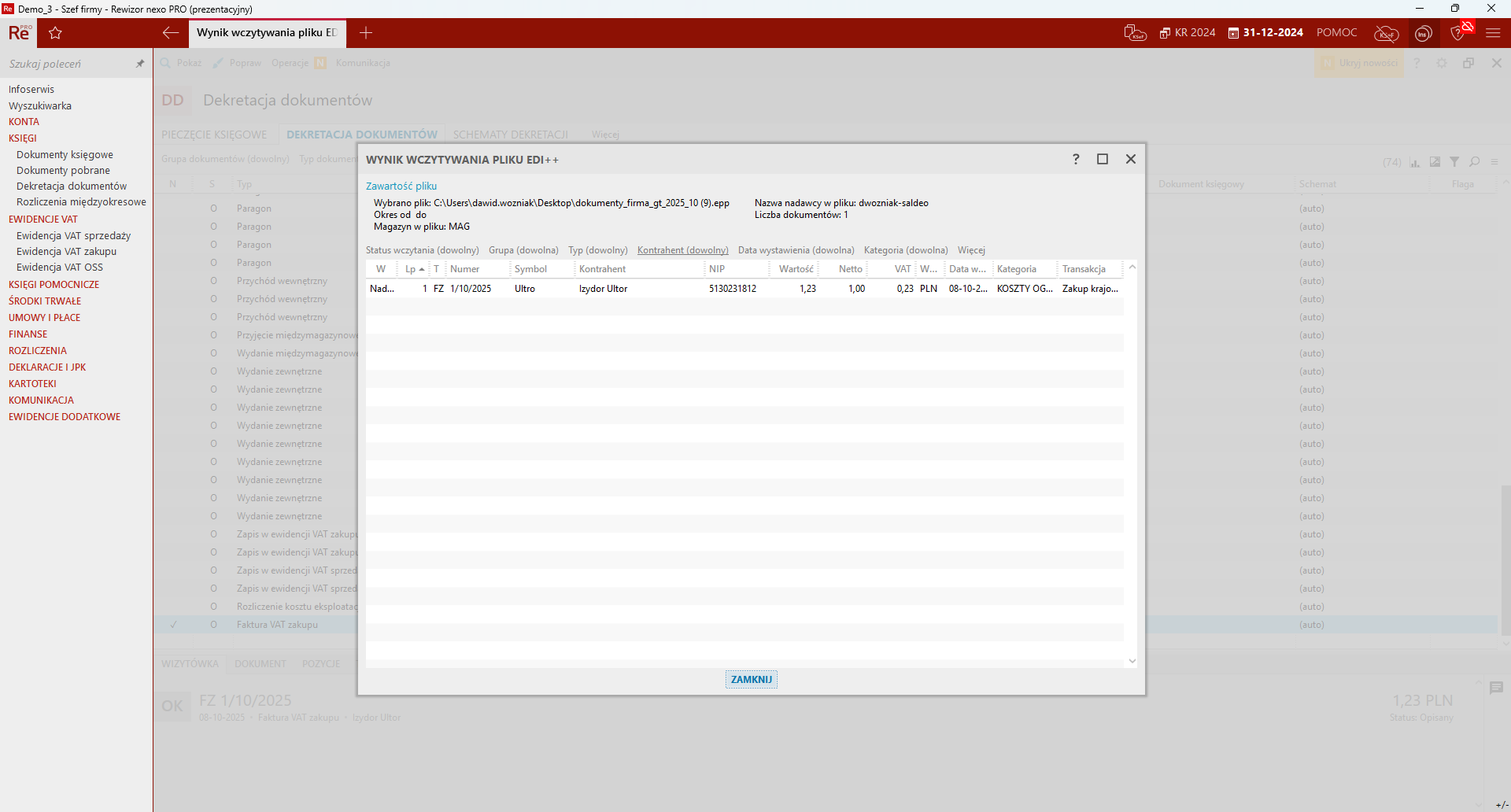Open Kategoria (dowolna) filter

(906, 250)
